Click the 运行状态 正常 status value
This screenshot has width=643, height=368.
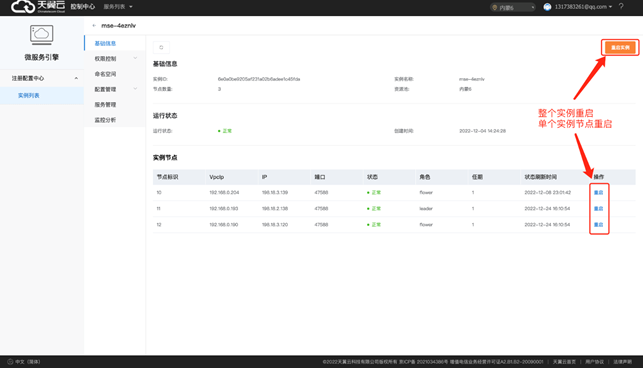click(225, 131)
